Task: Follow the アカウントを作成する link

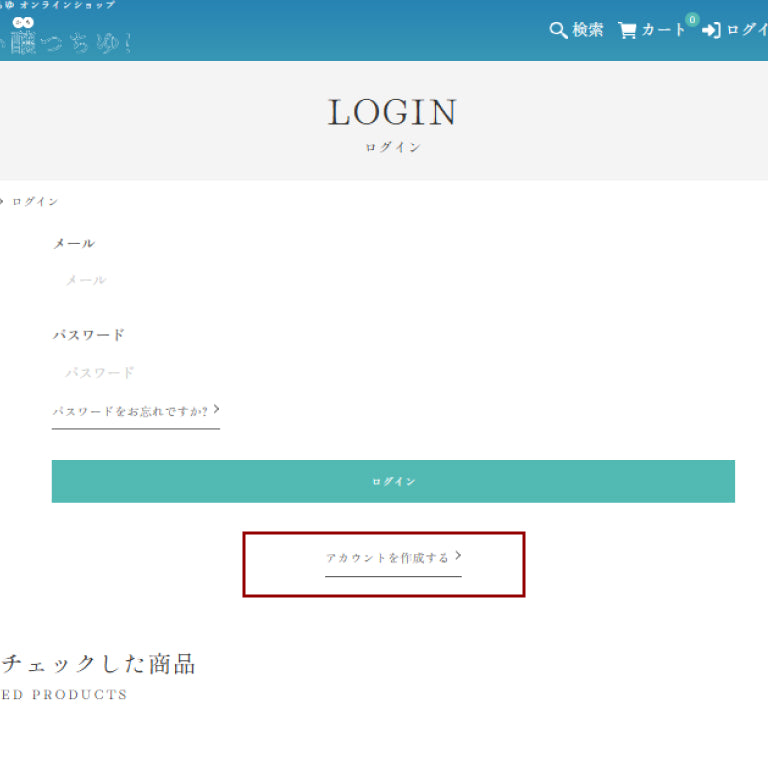Action: point(387,558)
